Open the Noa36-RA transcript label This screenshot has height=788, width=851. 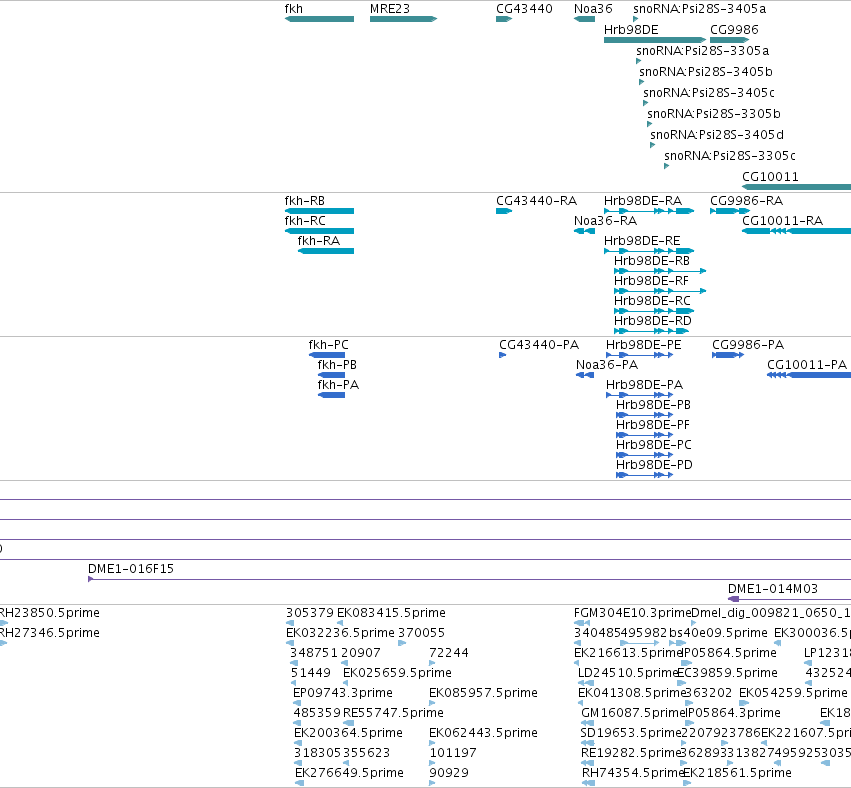[x=605, y=221]
